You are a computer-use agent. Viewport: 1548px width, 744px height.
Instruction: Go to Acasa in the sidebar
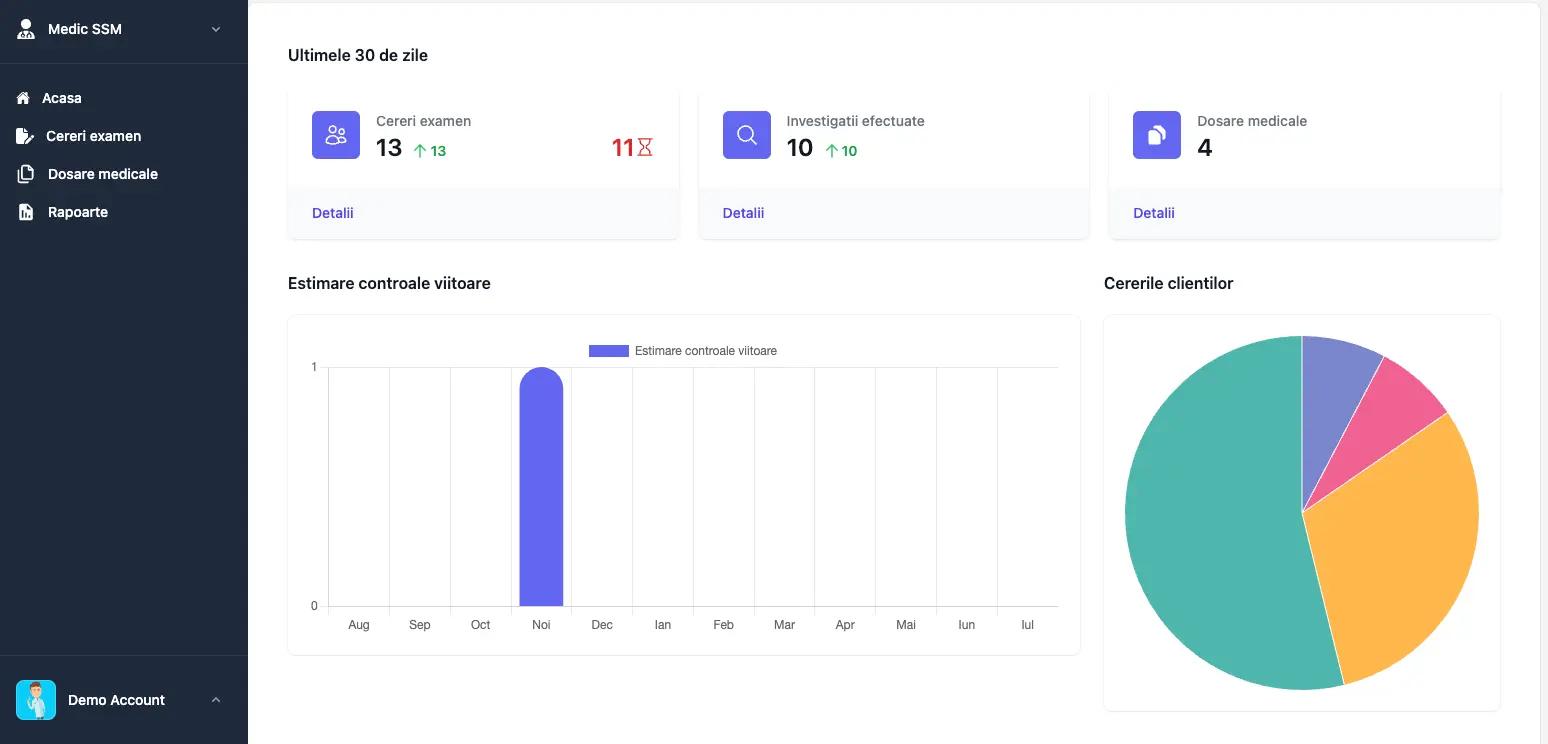62,98
